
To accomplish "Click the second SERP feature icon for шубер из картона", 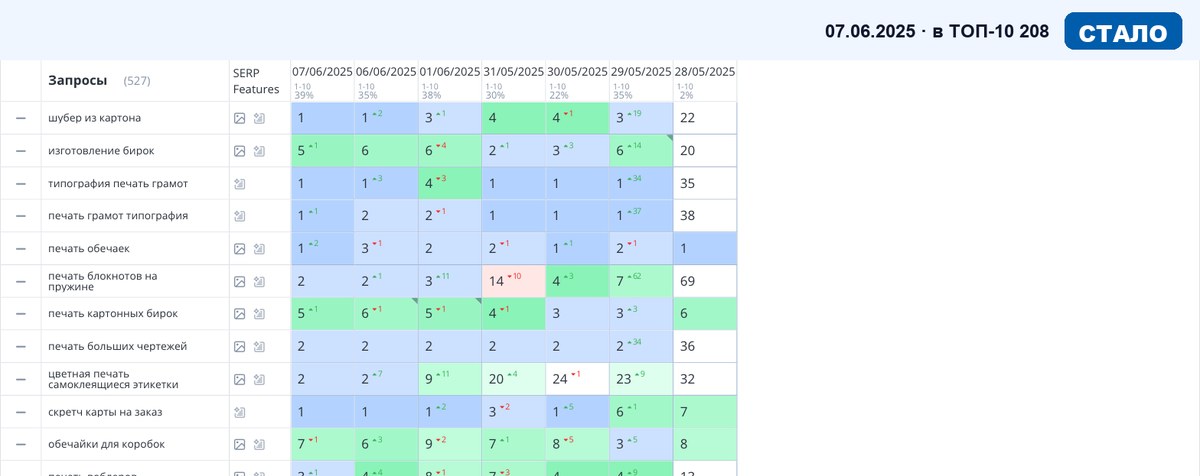I will click(x=259, y=118).
